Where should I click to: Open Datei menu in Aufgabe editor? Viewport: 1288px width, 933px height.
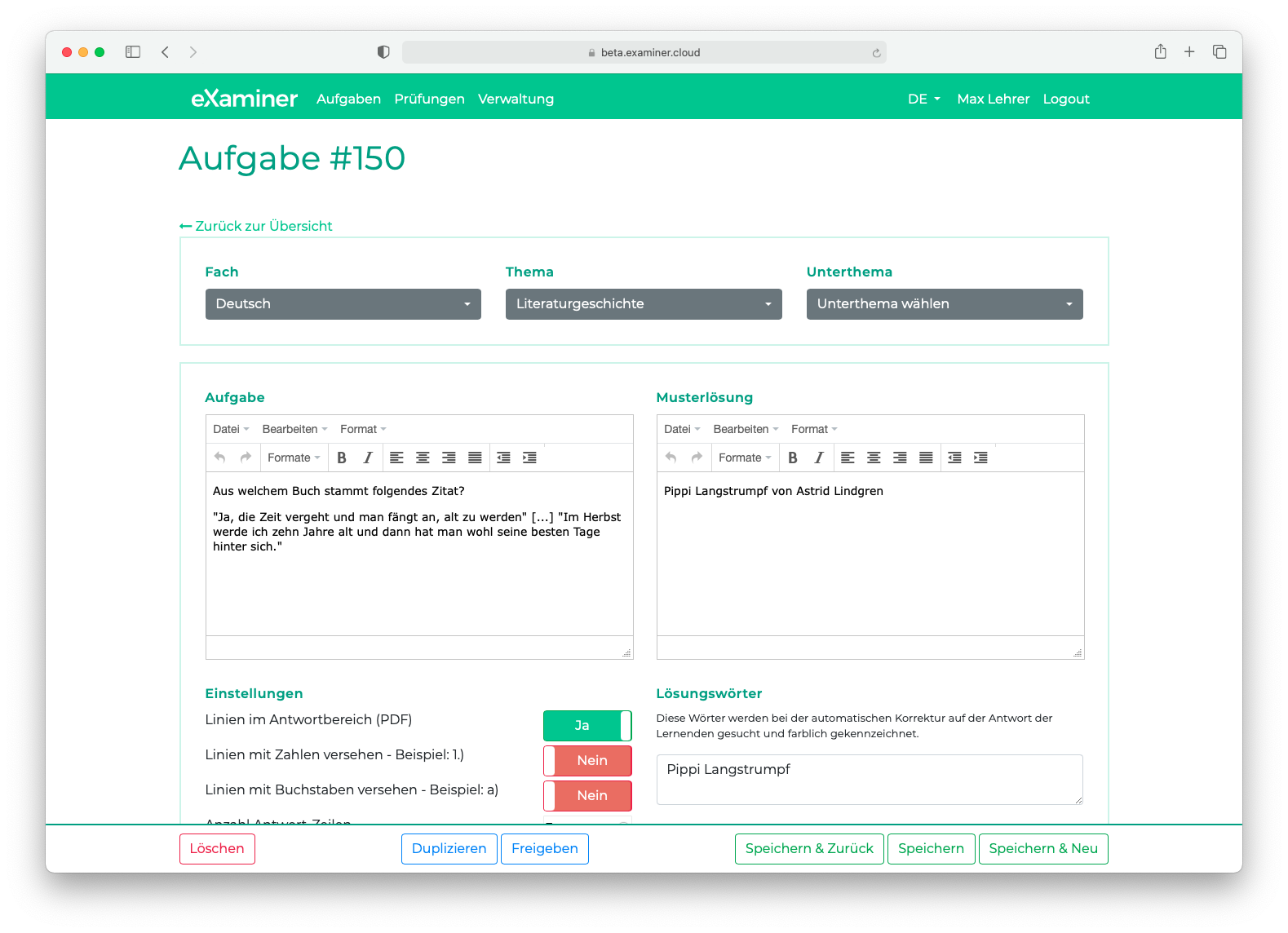coord(231,429)
